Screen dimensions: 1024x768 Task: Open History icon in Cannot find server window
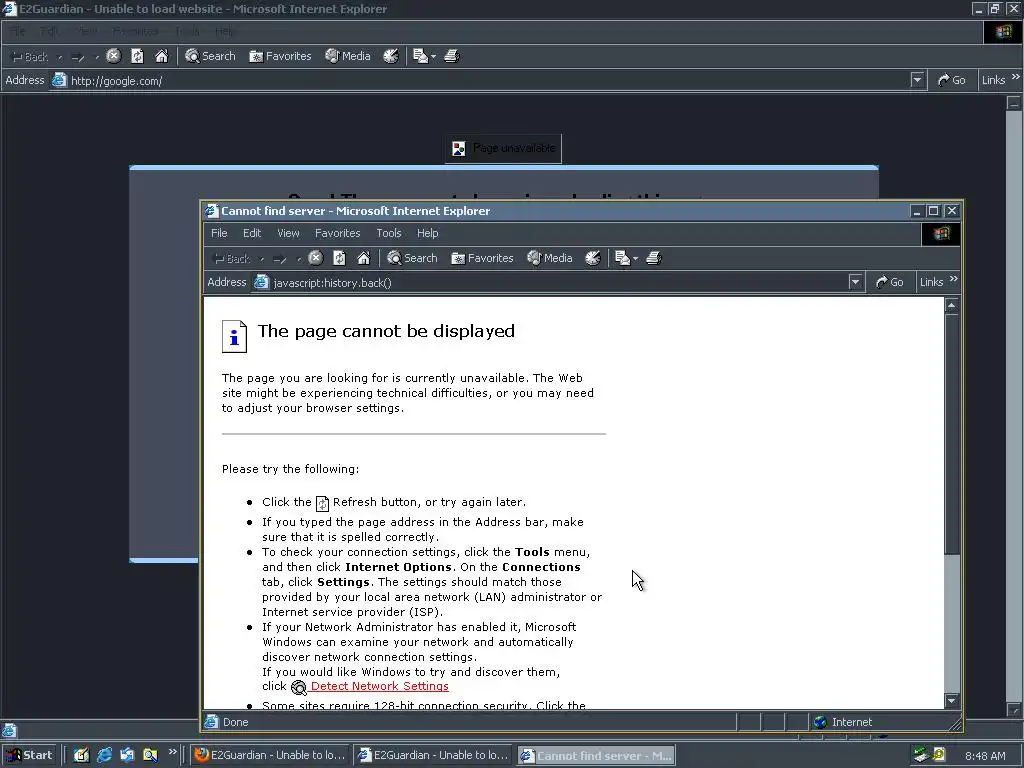[592, 258]
